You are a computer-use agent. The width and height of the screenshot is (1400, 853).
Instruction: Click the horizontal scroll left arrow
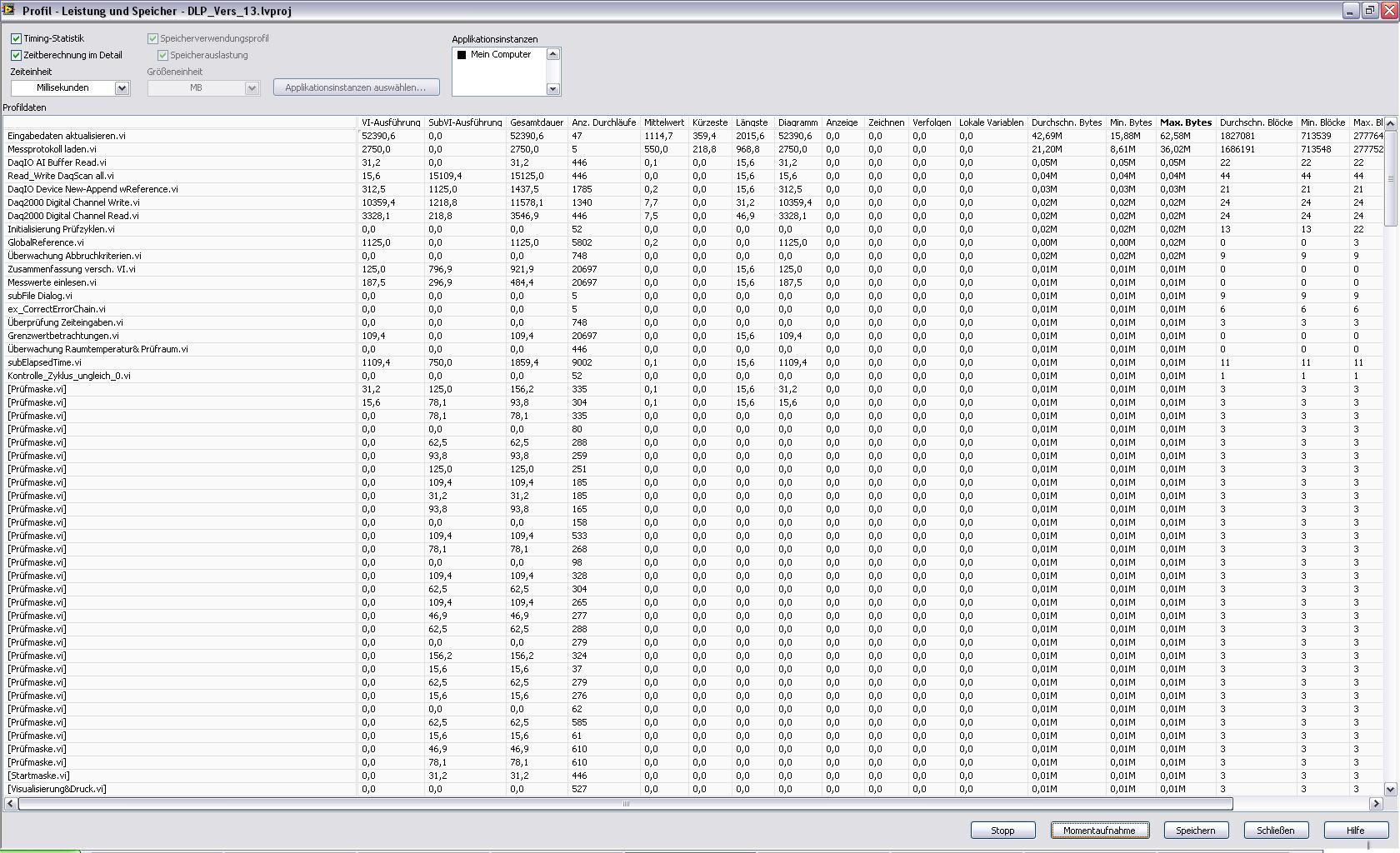point(10,804)
